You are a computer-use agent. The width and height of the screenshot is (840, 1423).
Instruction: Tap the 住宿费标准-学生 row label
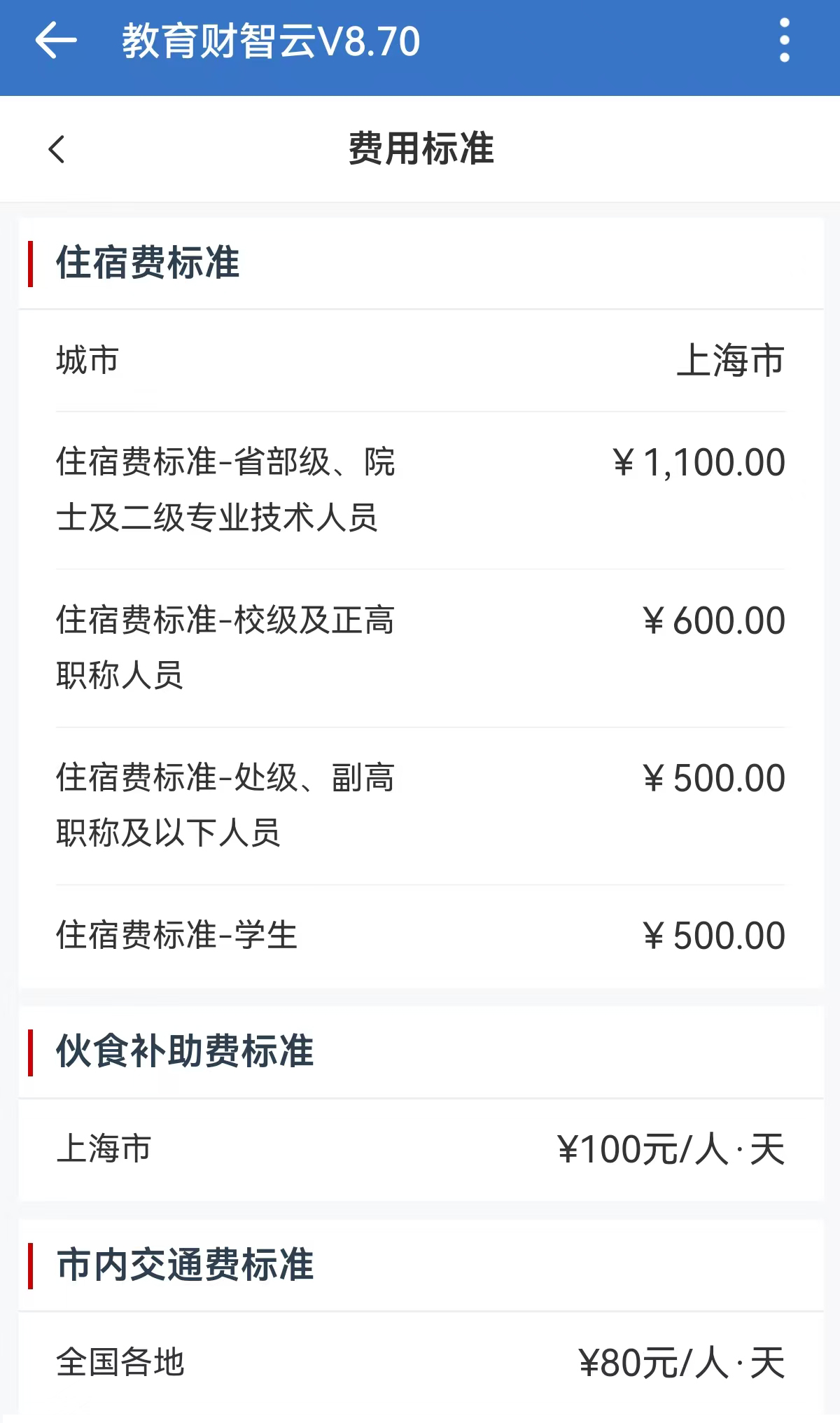(177, 936)
